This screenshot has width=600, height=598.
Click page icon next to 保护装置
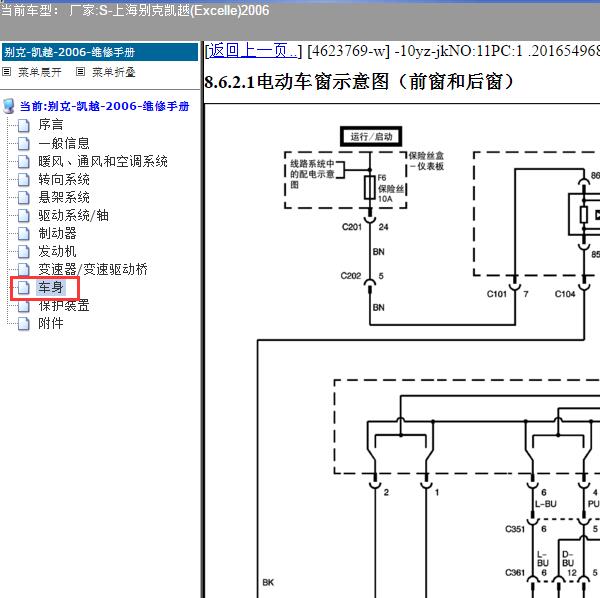[24, 306]
